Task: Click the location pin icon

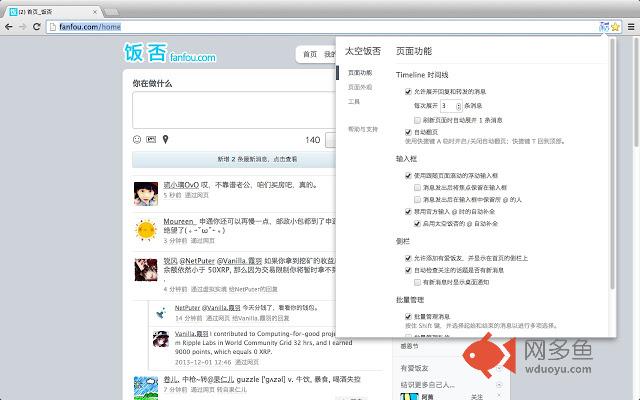Action: (x=165, y=139)
